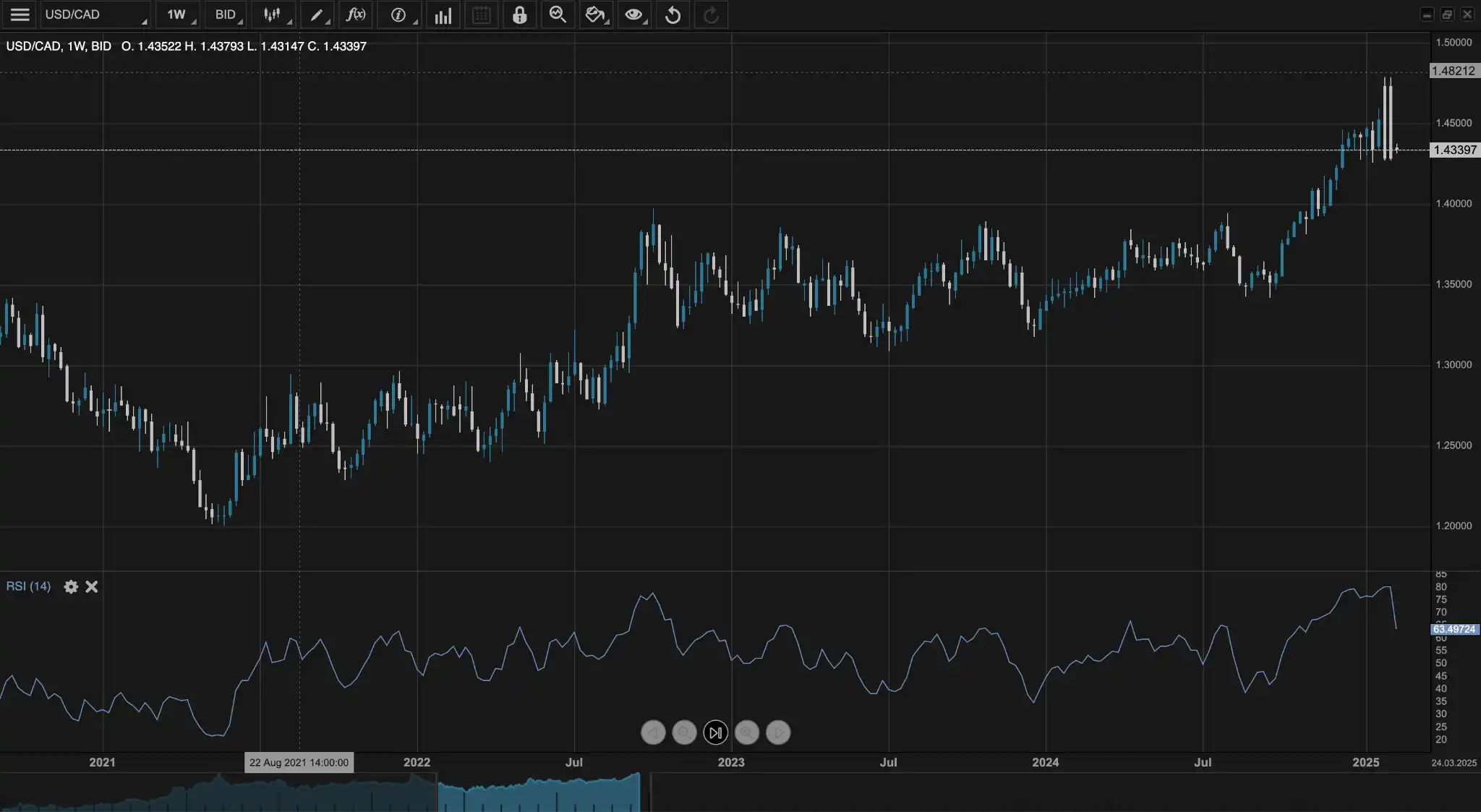Open RSI (14) settings gear

(71, 586)
